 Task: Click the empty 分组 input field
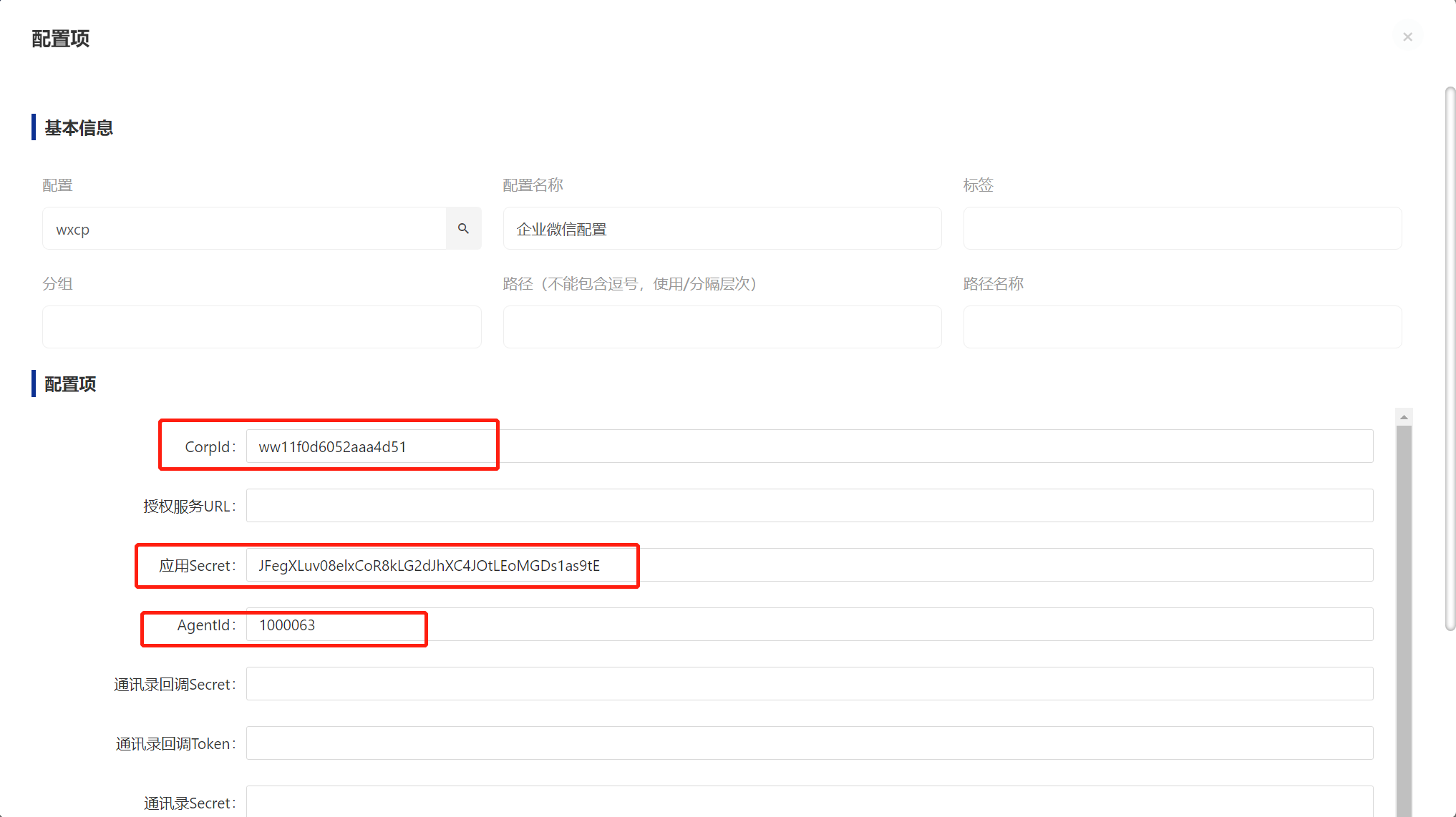(x=261, y=328)
